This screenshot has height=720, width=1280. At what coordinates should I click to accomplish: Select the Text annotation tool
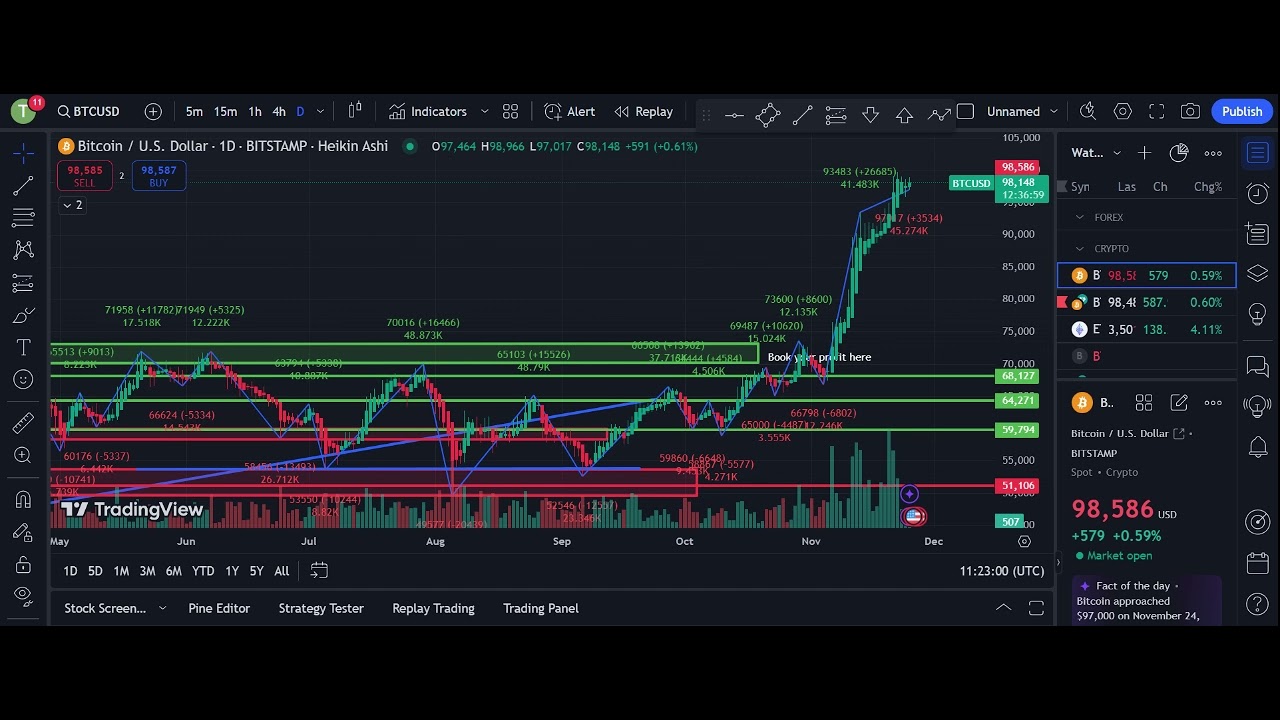pyautogui.click(x=24, y=348)
